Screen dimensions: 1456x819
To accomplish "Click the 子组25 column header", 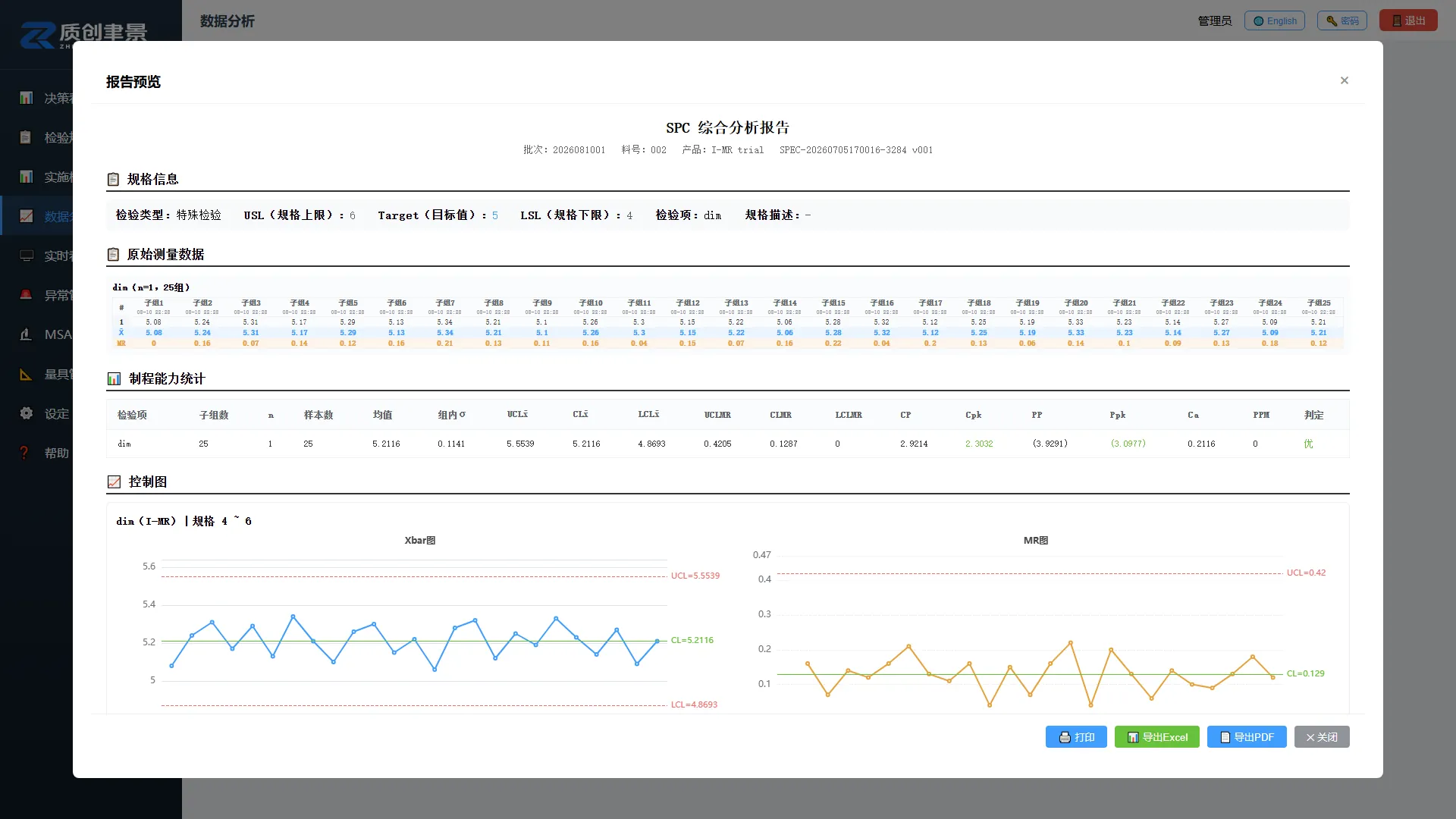I will [x=1319, y=303].
